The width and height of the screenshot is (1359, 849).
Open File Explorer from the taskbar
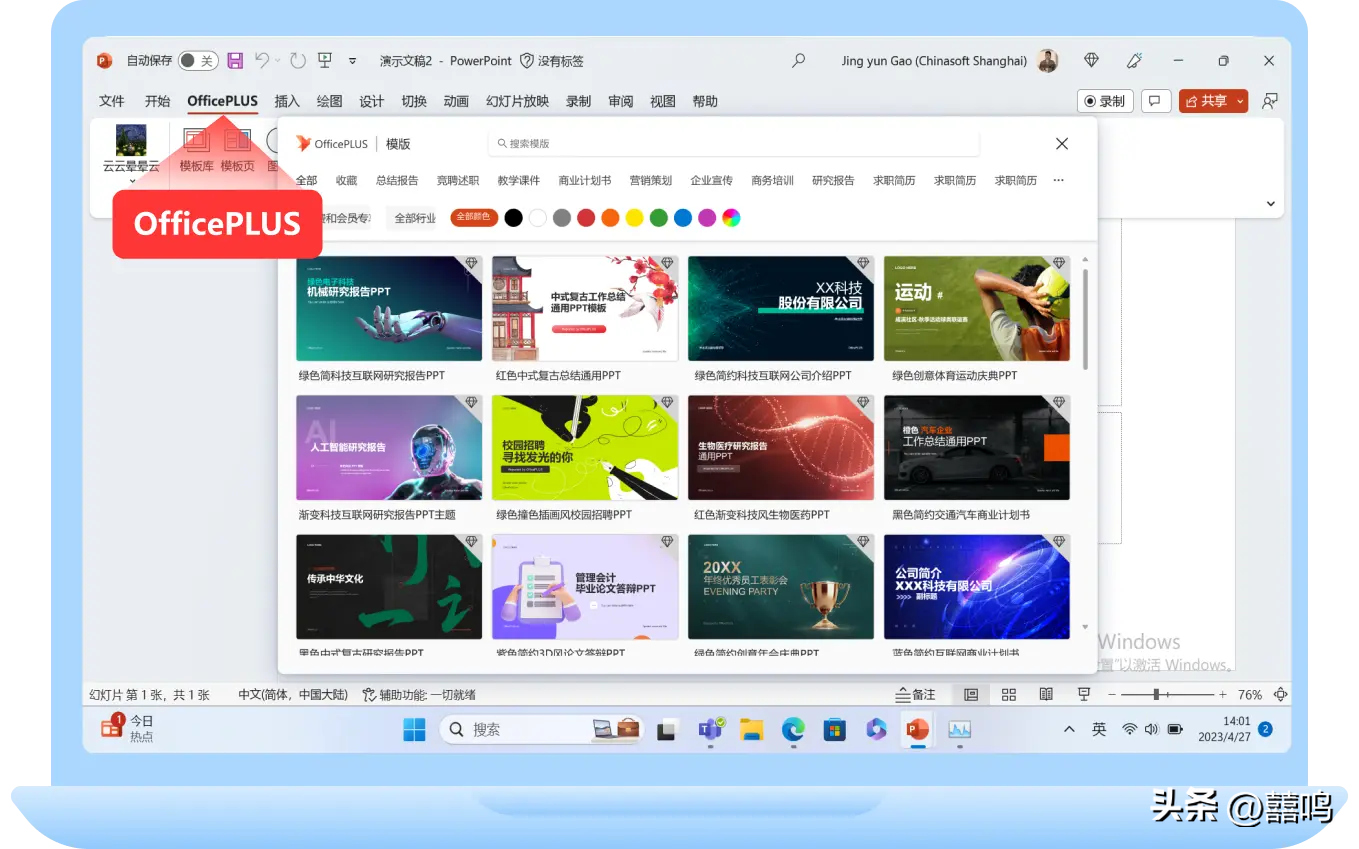(752, 729)
